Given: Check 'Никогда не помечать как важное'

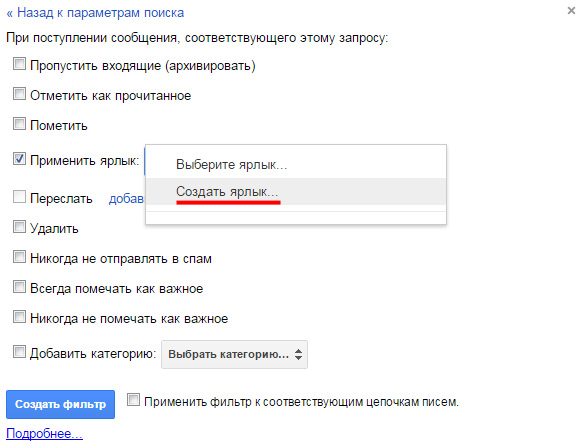Looking at the screenshot, I should [19, 317].
